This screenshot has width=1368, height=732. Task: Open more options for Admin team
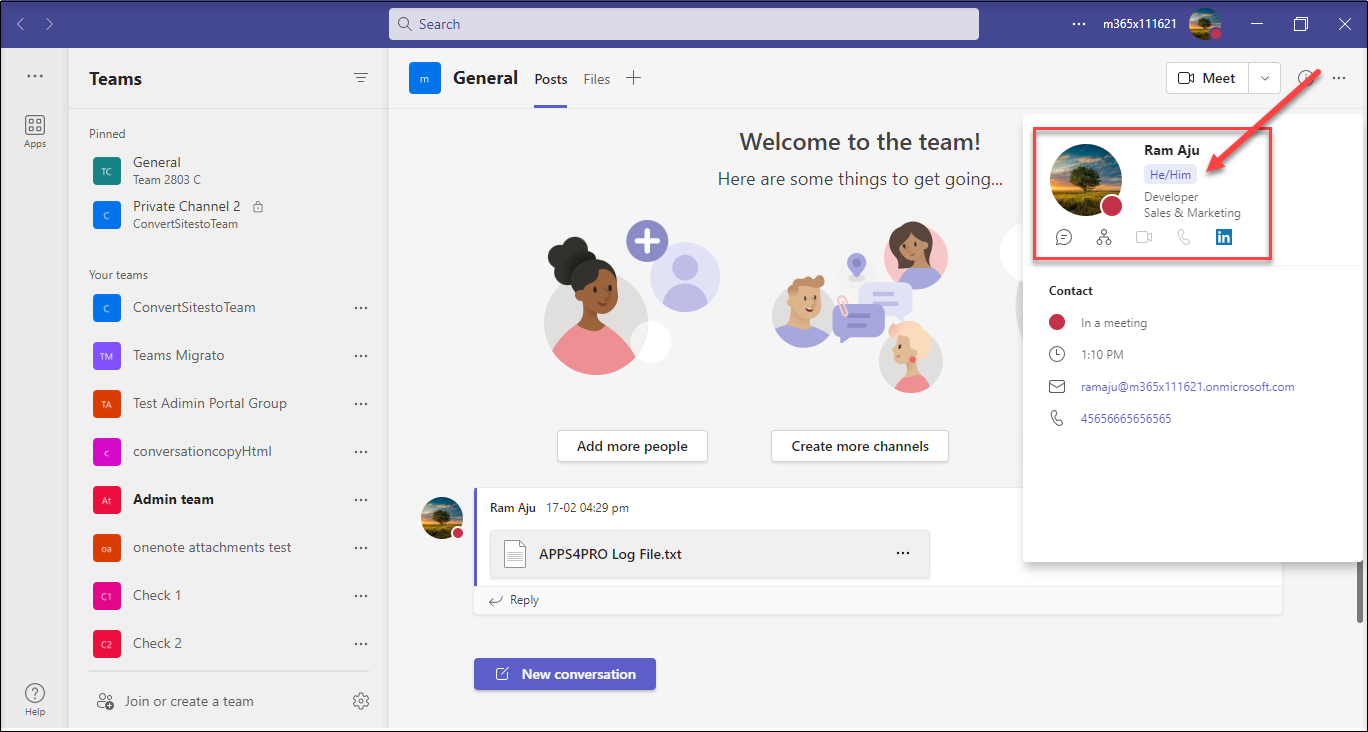point(361,499)
